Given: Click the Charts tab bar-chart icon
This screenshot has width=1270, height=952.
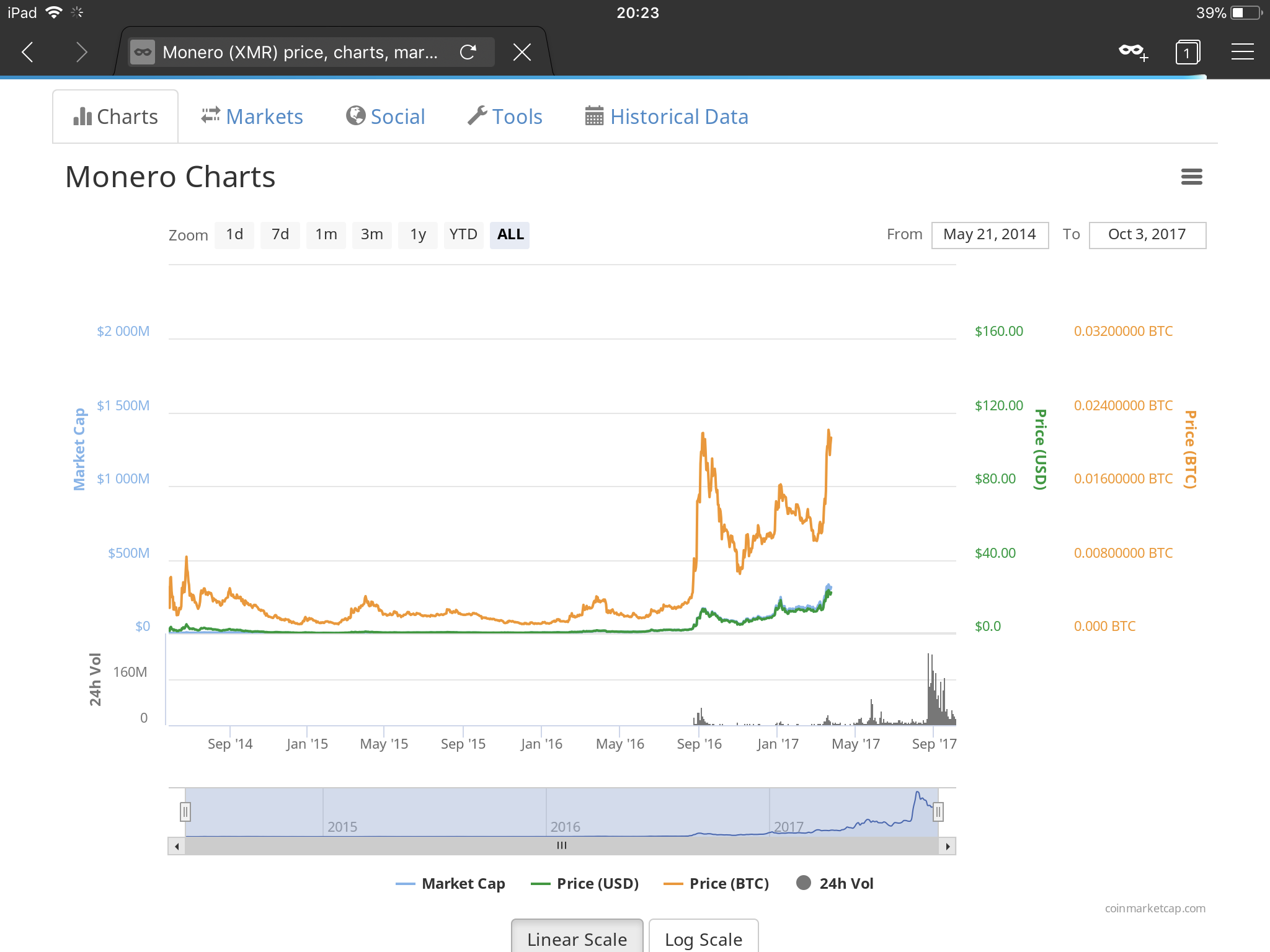Looking at the screenshot, I should coord(82,116).
